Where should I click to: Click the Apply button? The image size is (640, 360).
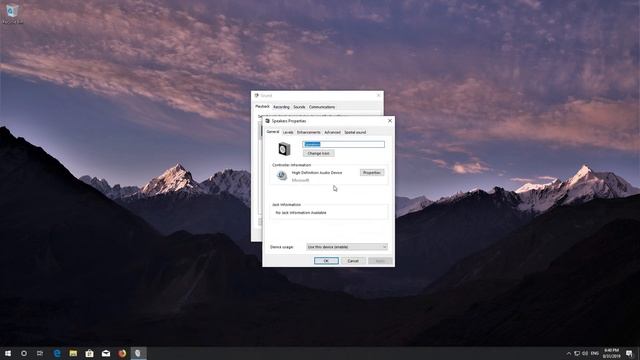click(380, 261)
